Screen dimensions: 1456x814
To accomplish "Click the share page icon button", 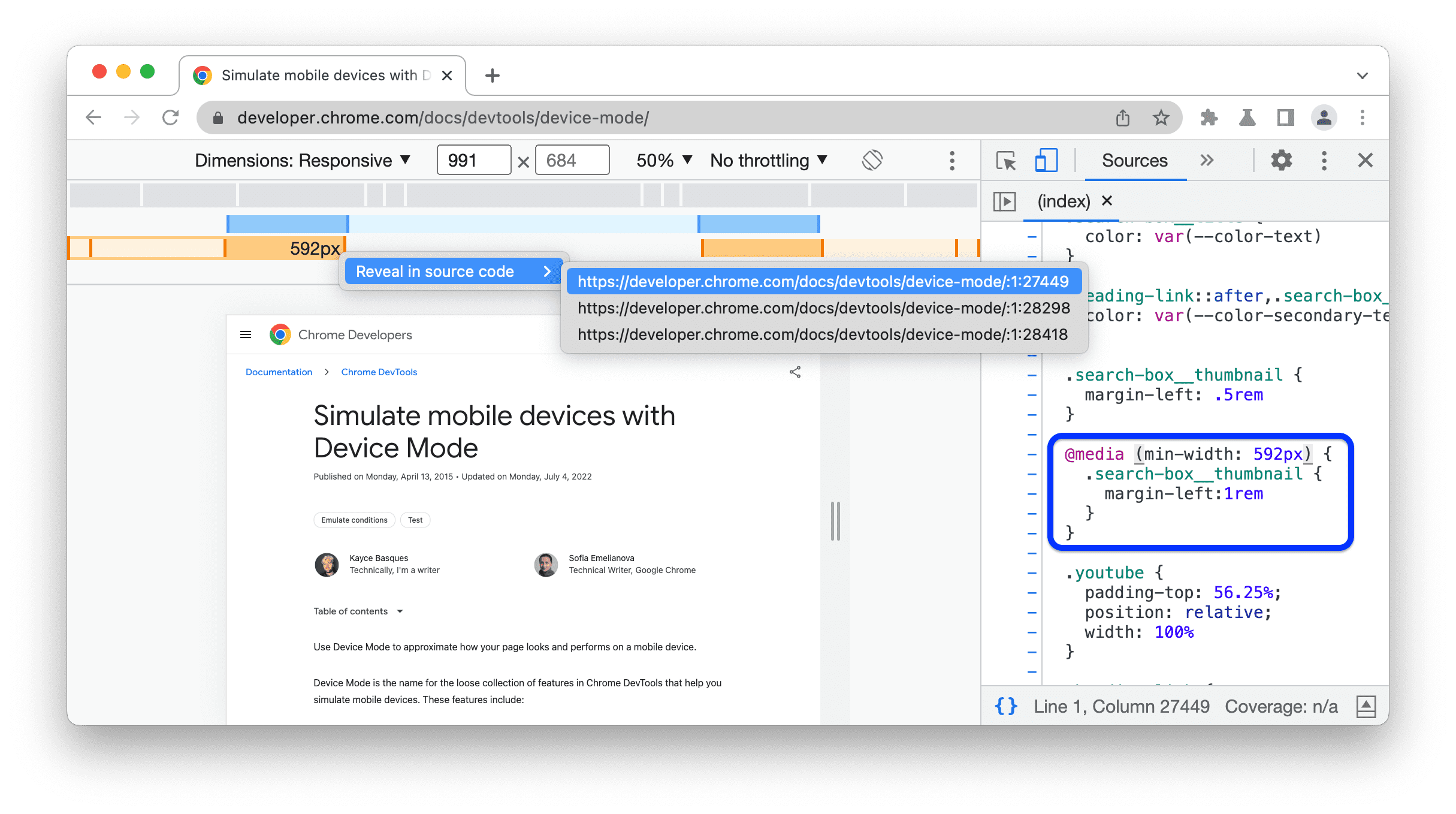I will [x=796, y=371].
